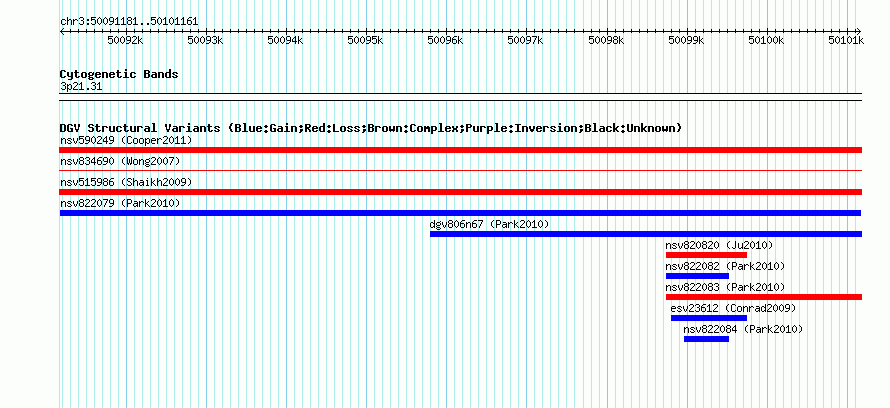The width and height of the screenshot is (890, 408).
Task: Open the esv23612 (Conrad2009) label
Action: click(733, 308)
